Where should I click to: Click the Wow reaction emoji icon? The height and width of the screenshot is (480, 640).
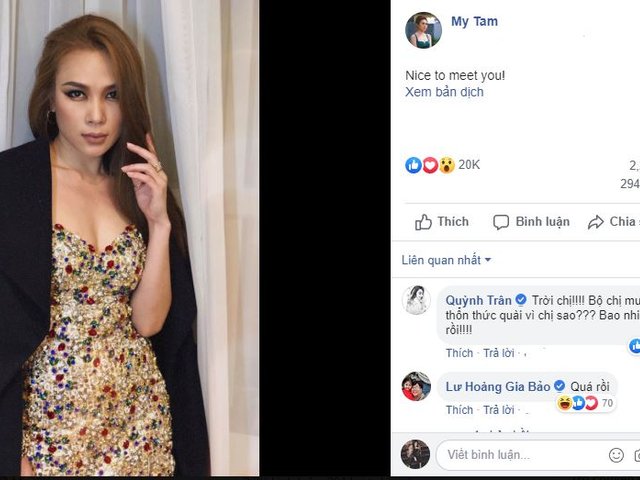click(446, 165)
